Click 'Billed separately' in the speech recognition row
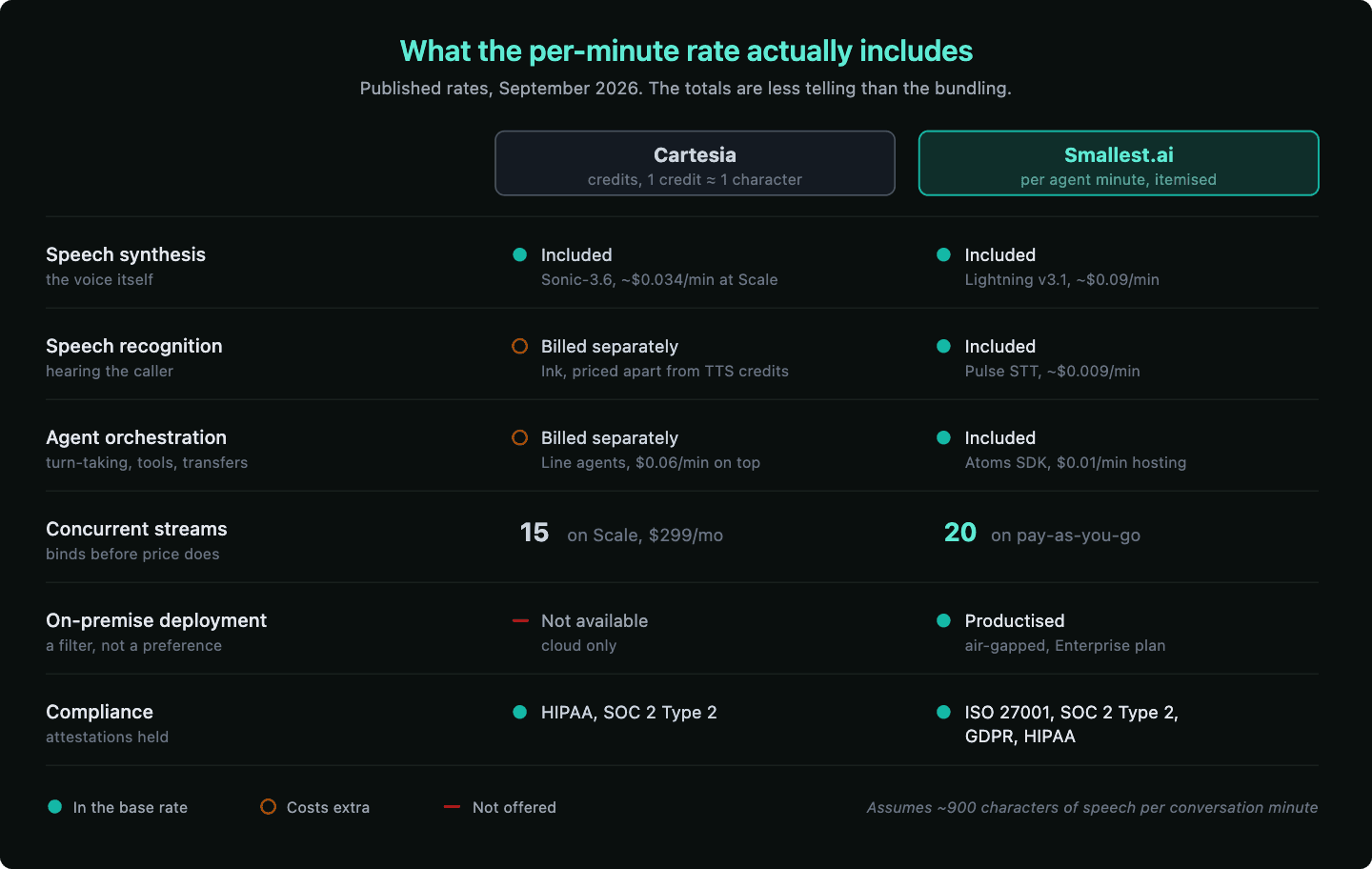1372x869 pixels. pyautogui.click(x=610, y=346)
